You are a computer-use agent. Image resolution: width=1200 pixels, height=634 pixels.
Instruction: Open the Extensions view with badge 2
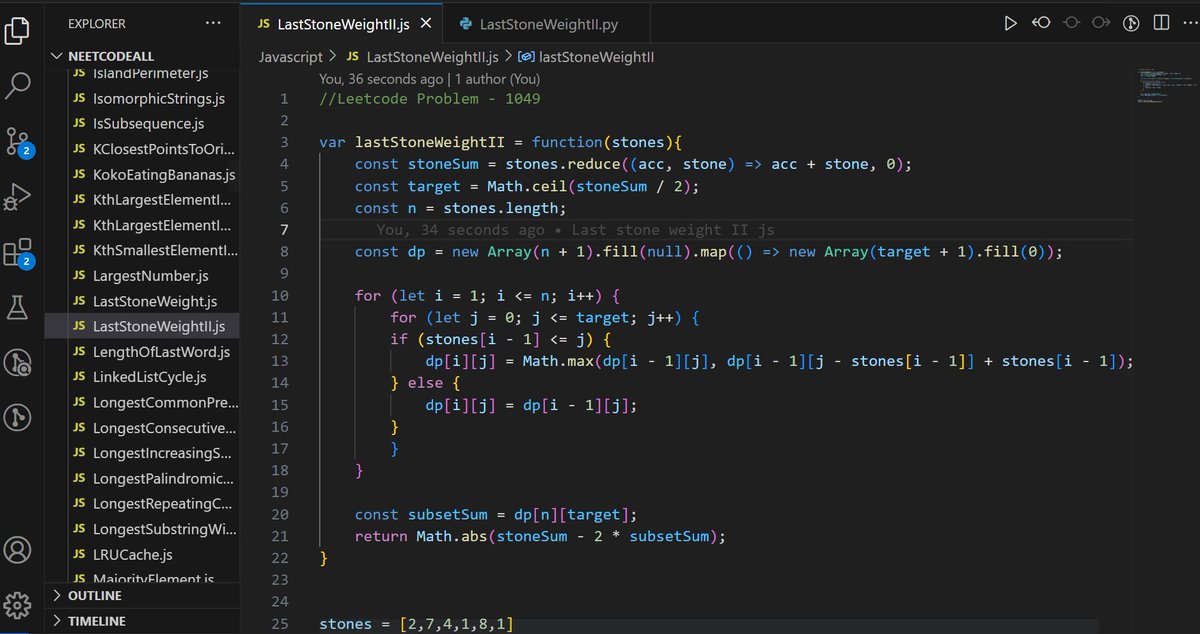(18, 252)
